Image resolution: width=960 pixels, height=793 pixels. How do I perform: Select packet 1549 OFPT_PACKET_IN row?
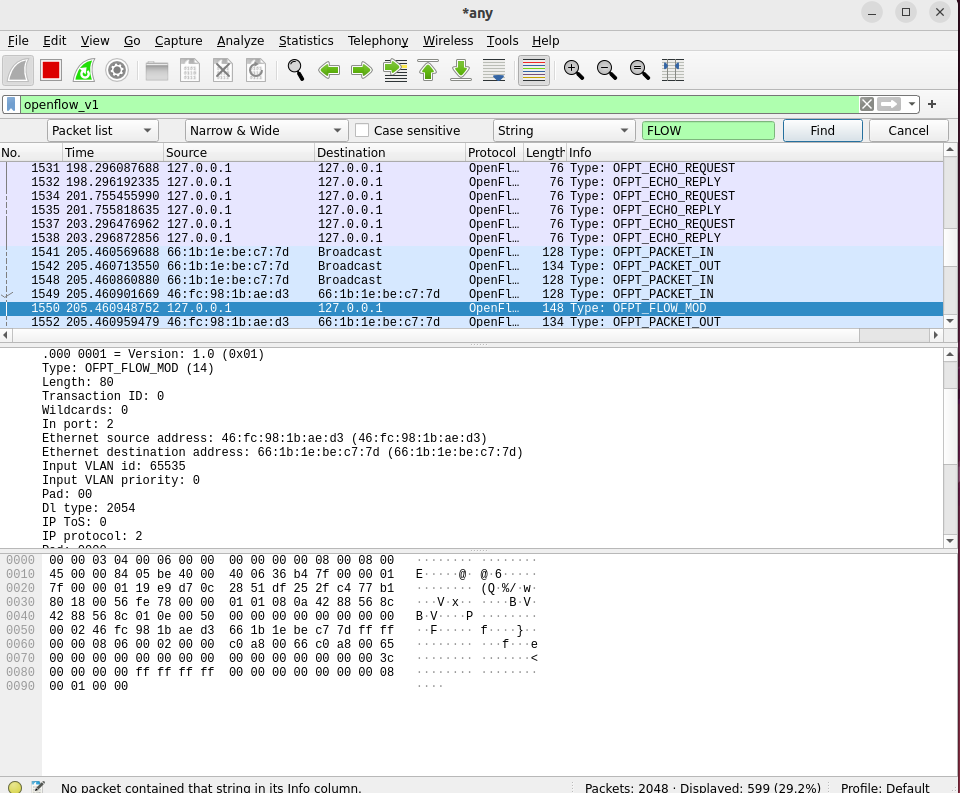click(x=471, y=294)
